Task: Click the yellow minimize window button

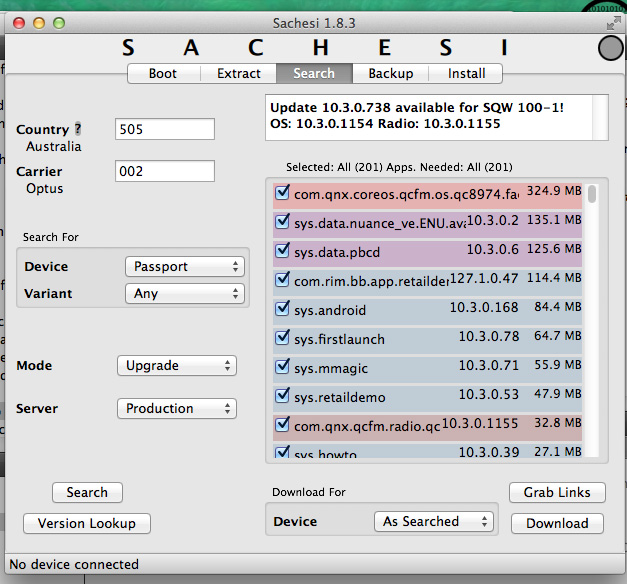Action: click(39, 23)
